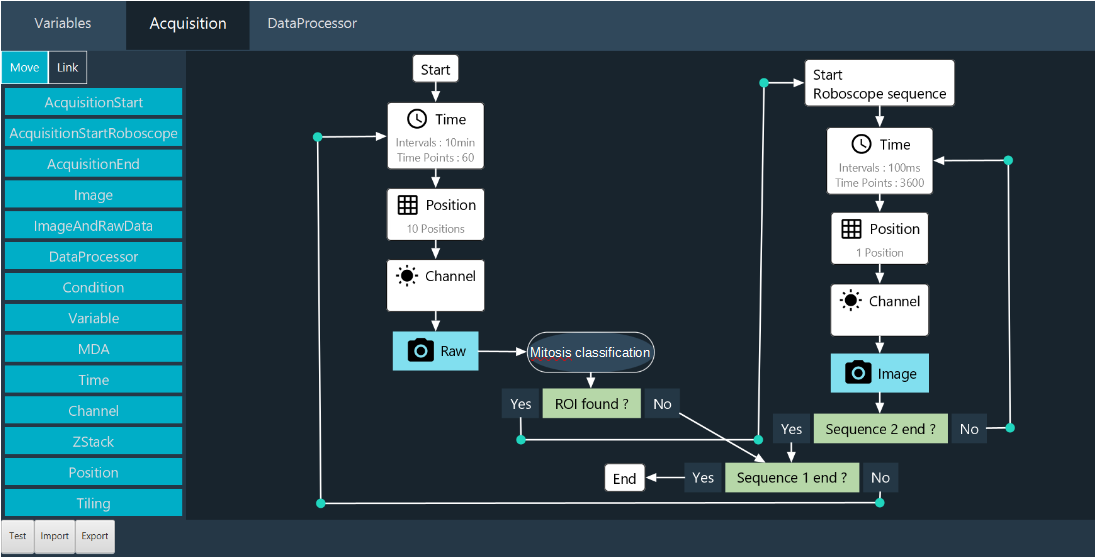This screenshot has height=557, width=1095.
Task: Select the ROI found ? condition
Action: coord(591,404)
